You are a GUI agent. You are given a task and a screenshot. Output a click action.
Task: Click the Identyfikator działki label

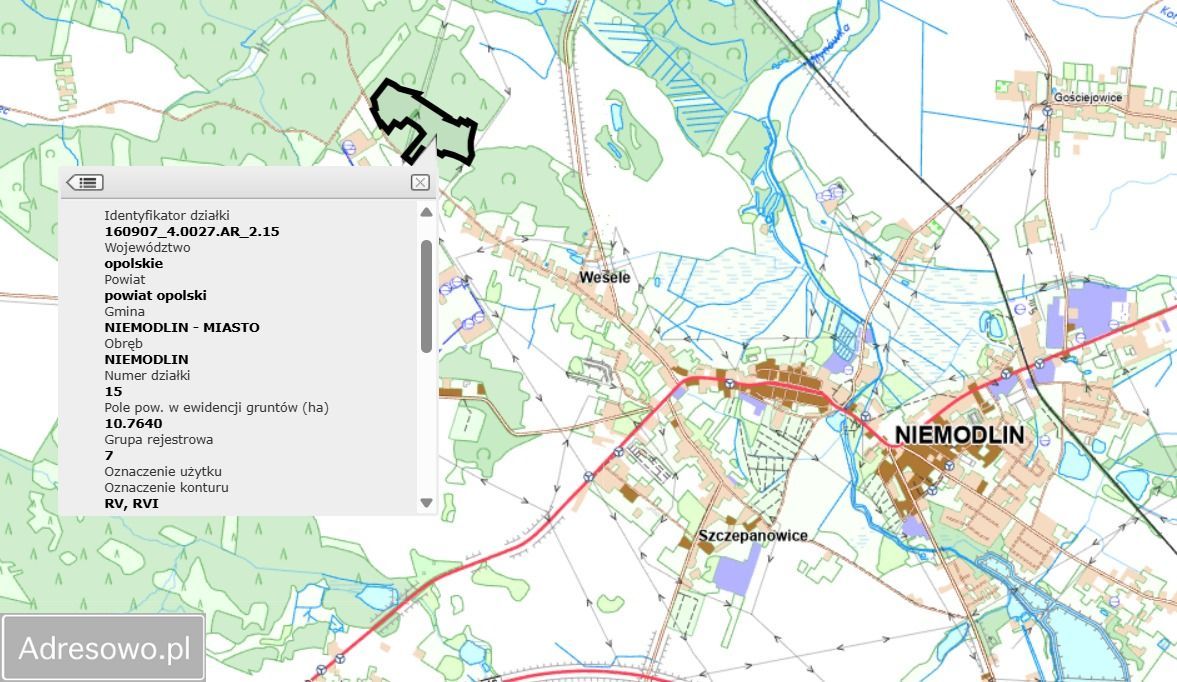(x=167, y=215)
